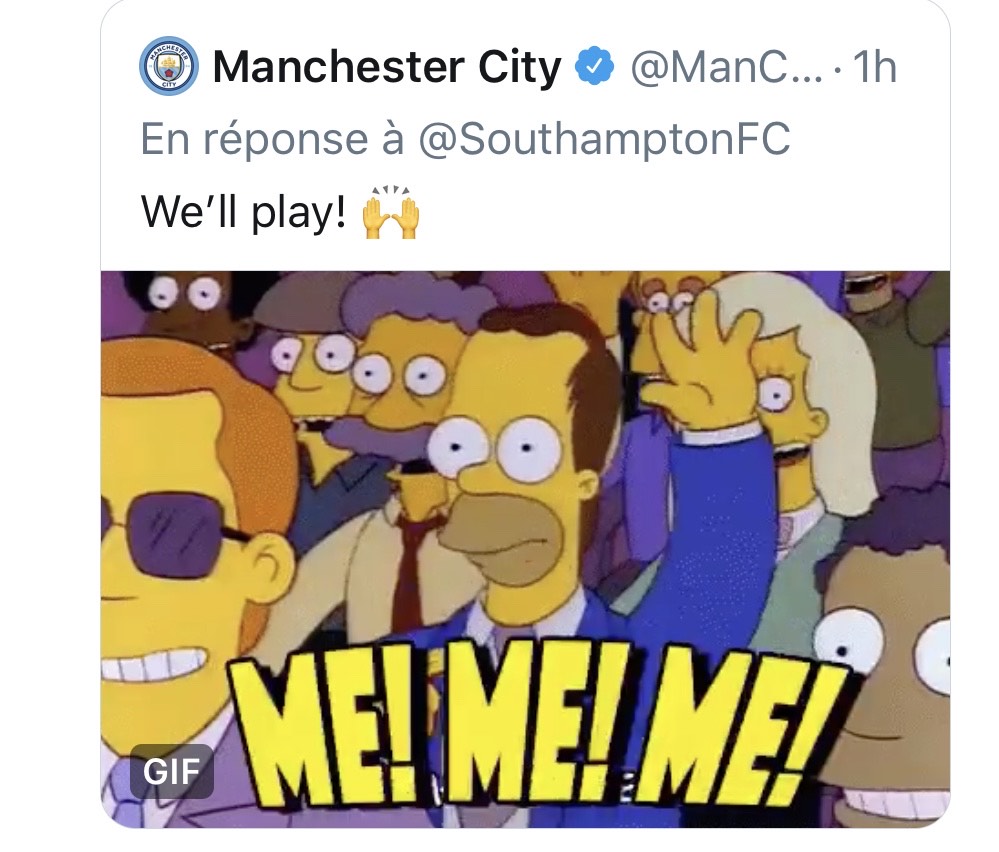Click the blue verified badge
The width and height of the screenshot is (999, 852).
point(595,68)
